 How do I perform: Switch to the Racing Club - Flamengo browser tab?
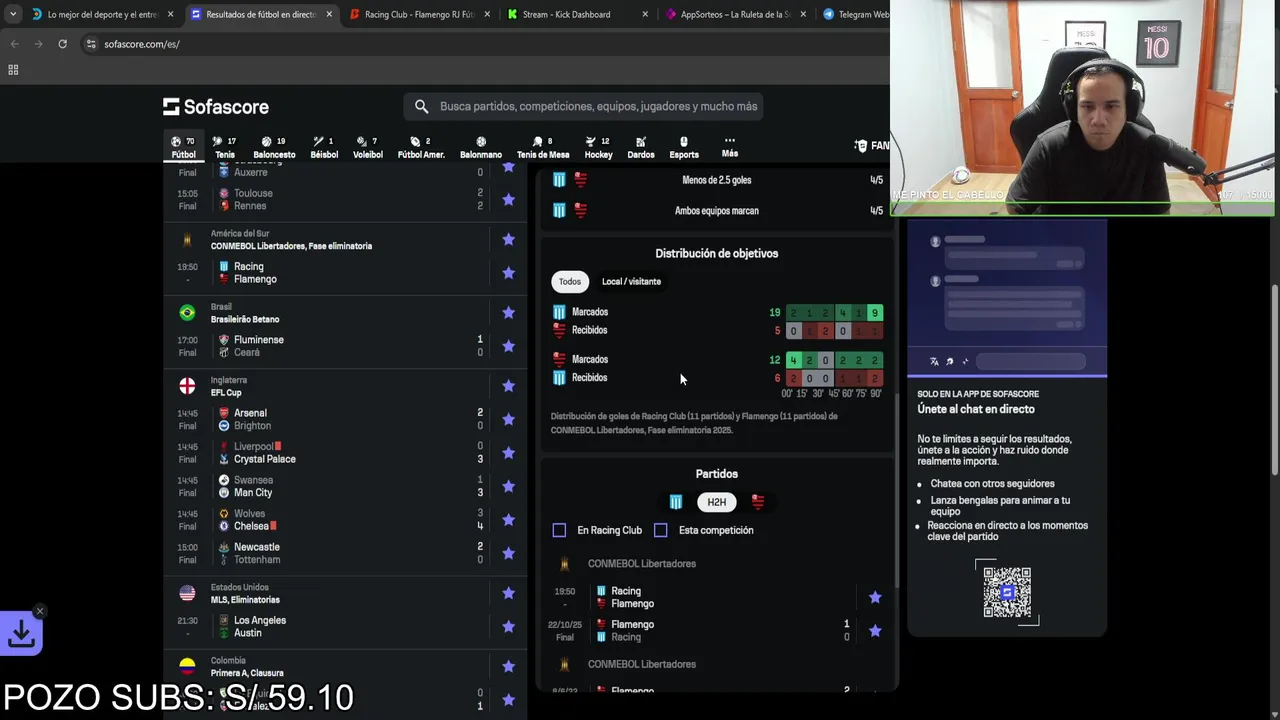click(x=418, y=15)
